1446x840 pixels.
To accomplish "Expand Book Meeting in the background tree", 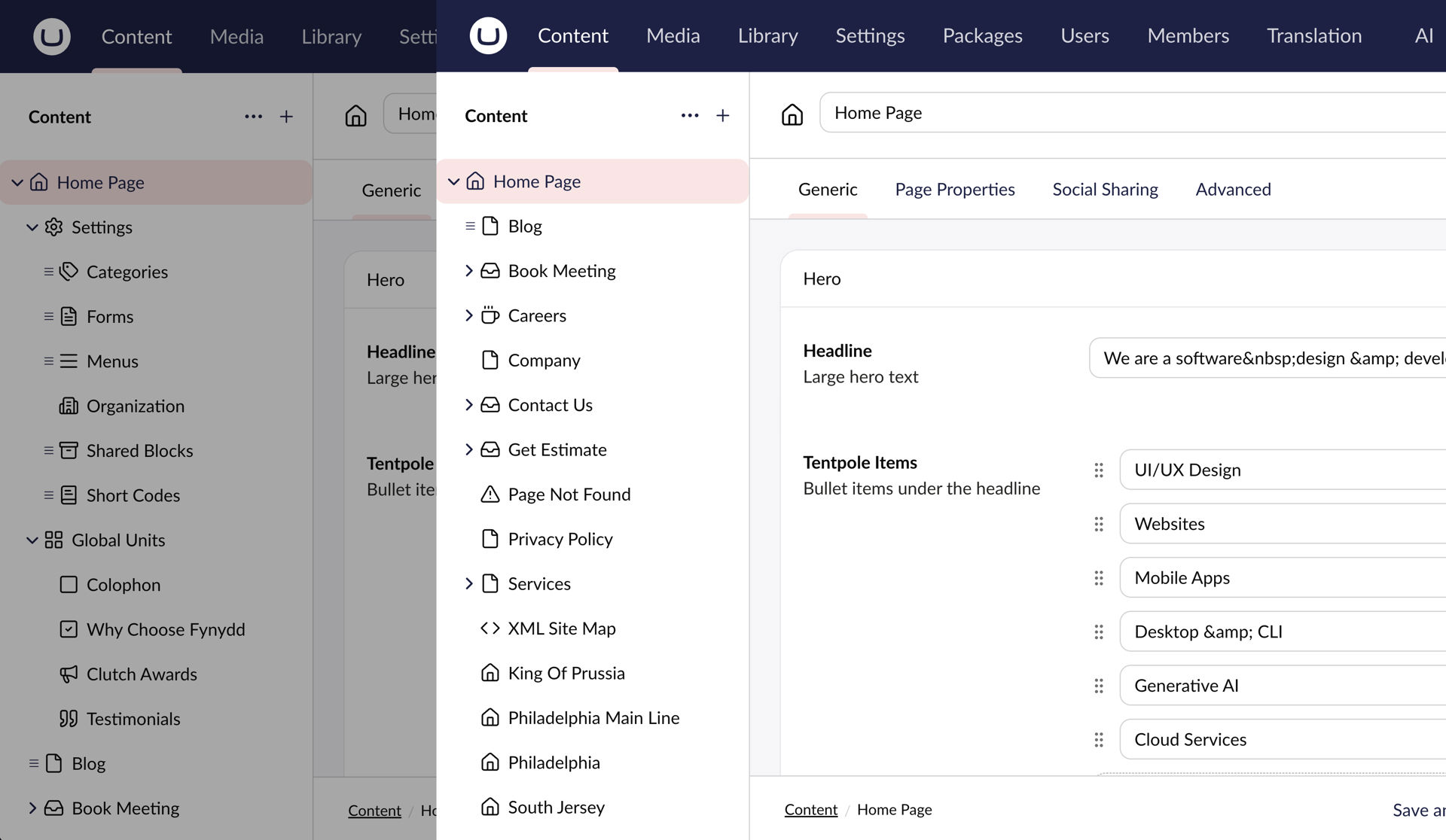I will click(x=32, y=808).
